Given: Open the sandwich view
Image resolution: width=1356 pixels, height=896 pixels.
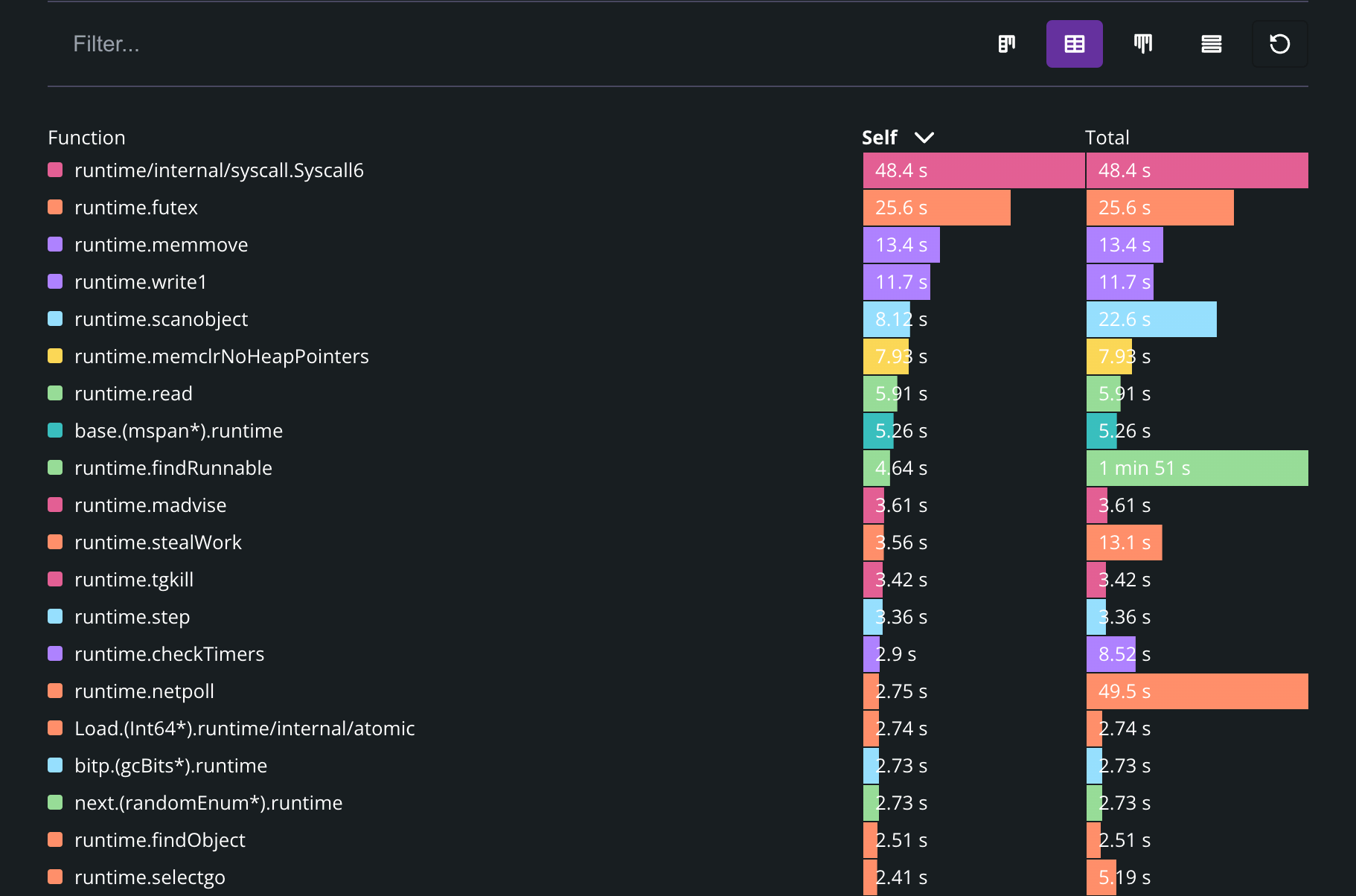Looking at the screenshot, I should coord(1211,44).
